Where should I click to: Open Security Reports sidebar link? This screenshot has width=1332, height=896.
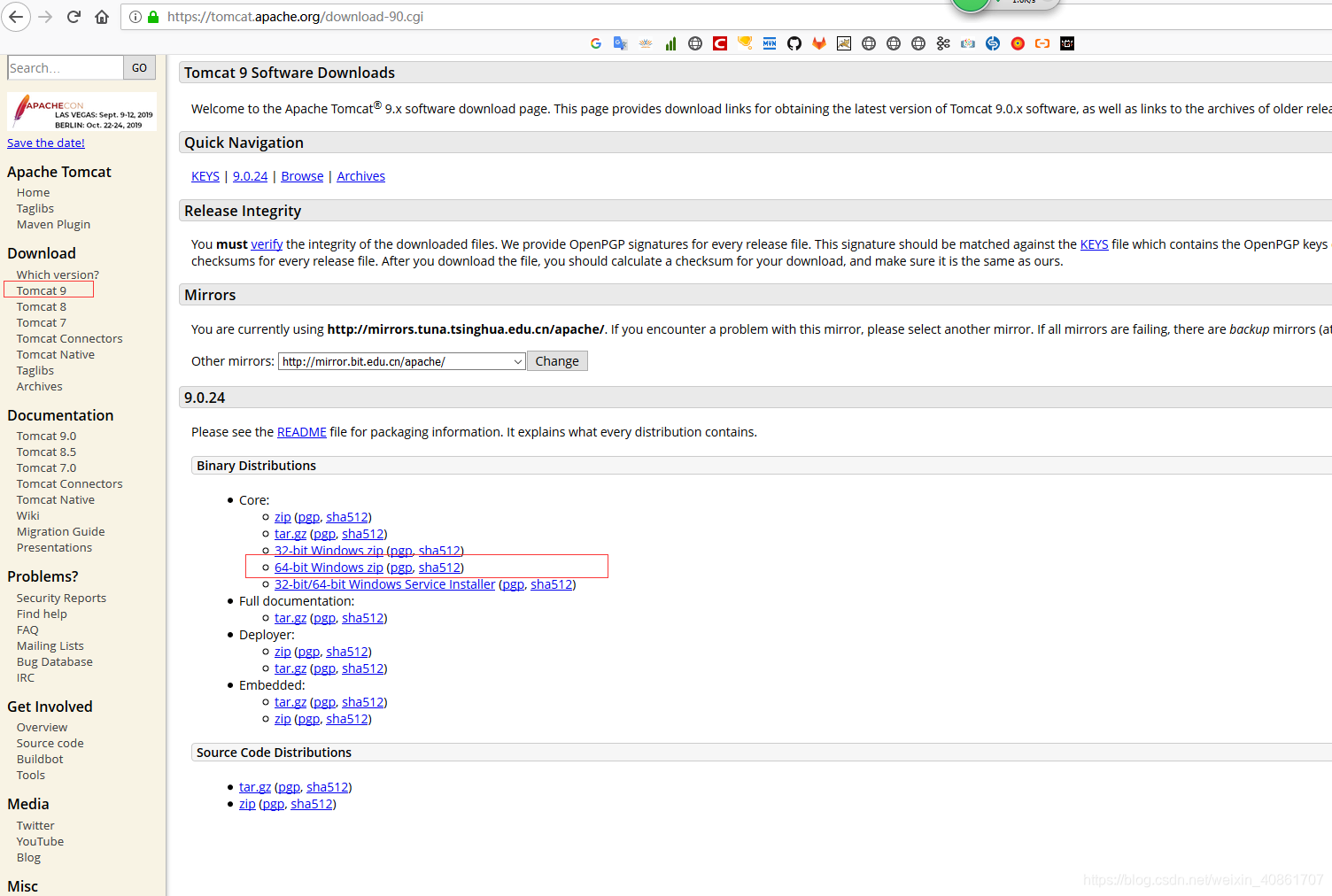(61, 598)
